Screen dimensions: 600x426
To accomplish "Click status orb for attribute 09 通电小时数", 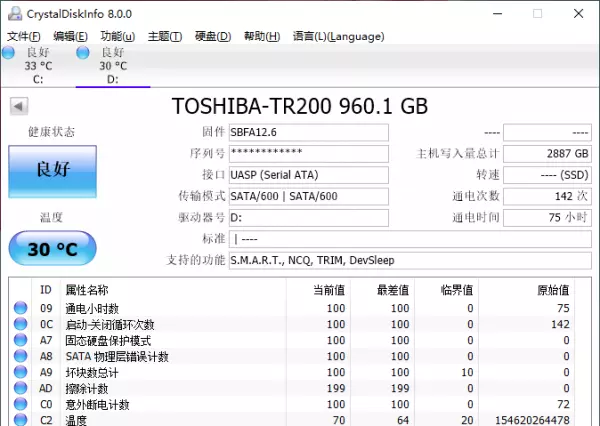I will click(21, 308).
